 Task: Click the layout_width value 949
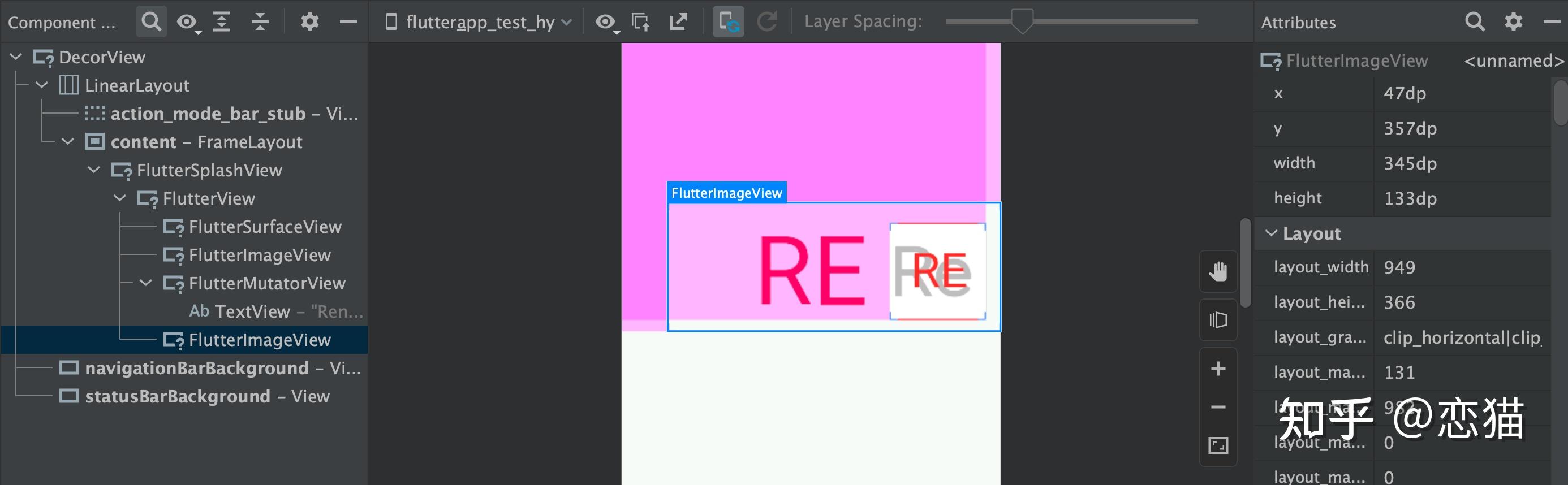tap(1399, 267)
